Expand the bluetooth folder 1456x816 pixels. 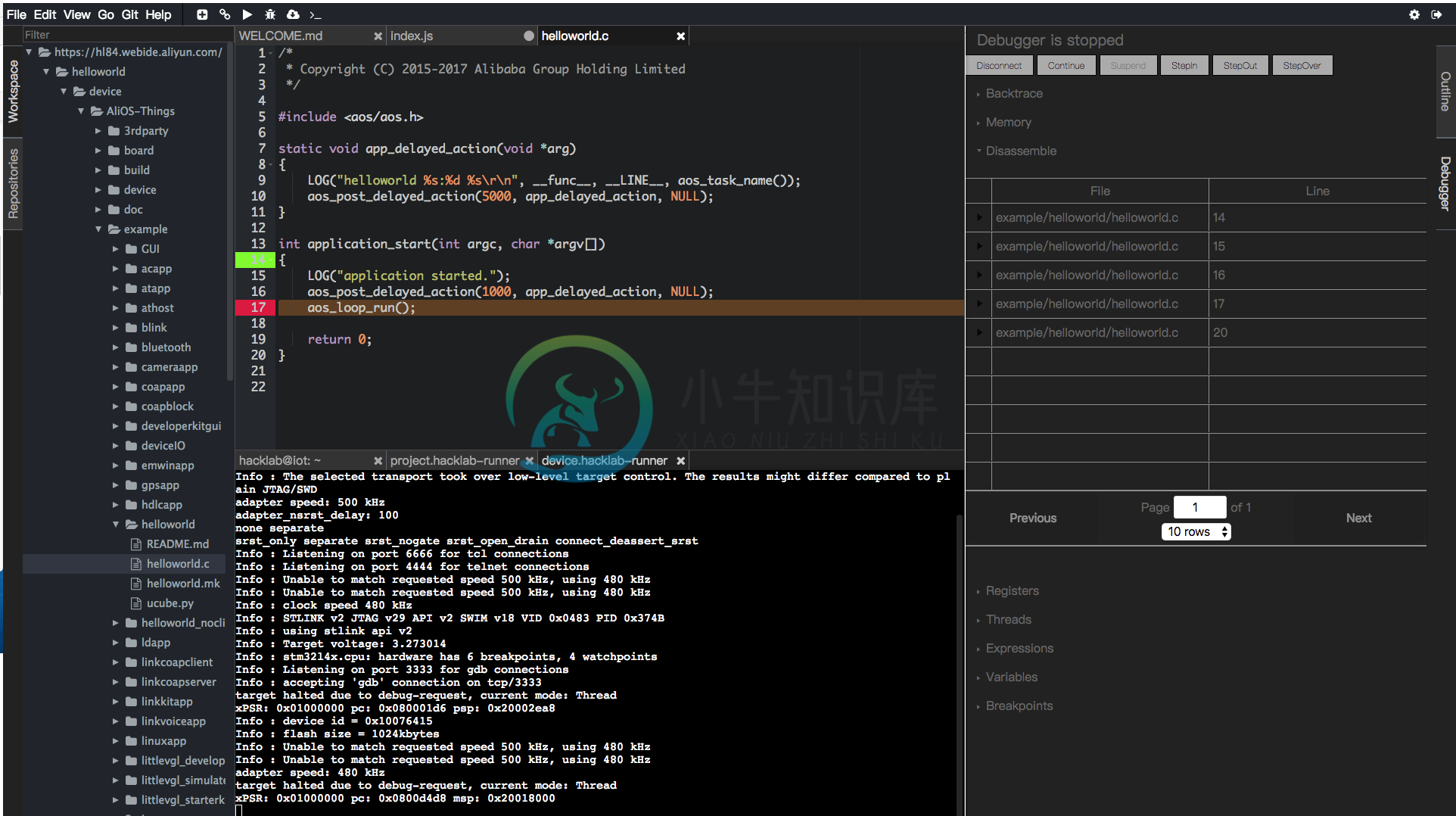(x=115, y=347)
